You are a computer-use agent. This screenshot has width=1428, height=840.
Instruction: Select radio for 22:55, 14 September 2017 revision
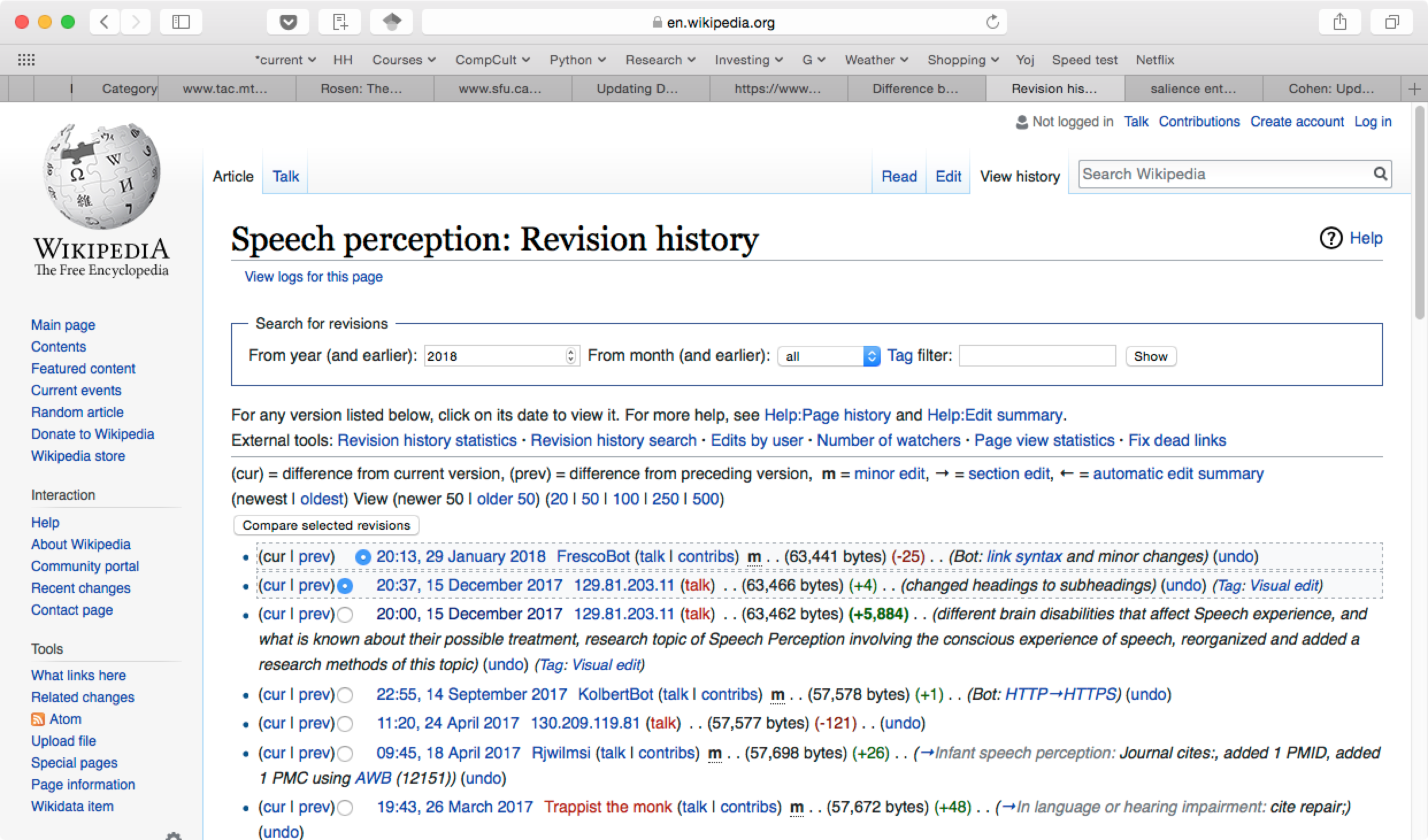point(345,695)
